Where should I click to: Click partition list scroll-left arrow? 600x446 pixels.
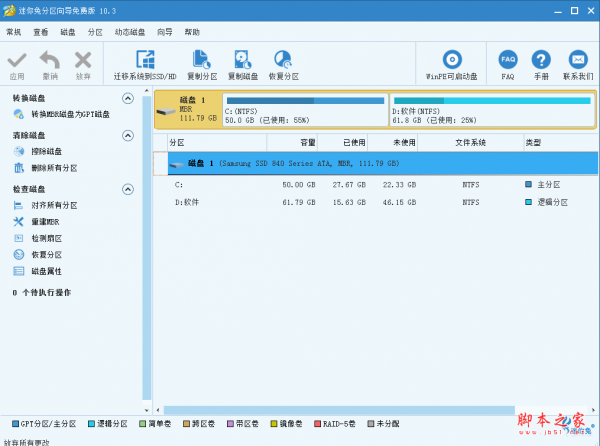tap(158, 410)
